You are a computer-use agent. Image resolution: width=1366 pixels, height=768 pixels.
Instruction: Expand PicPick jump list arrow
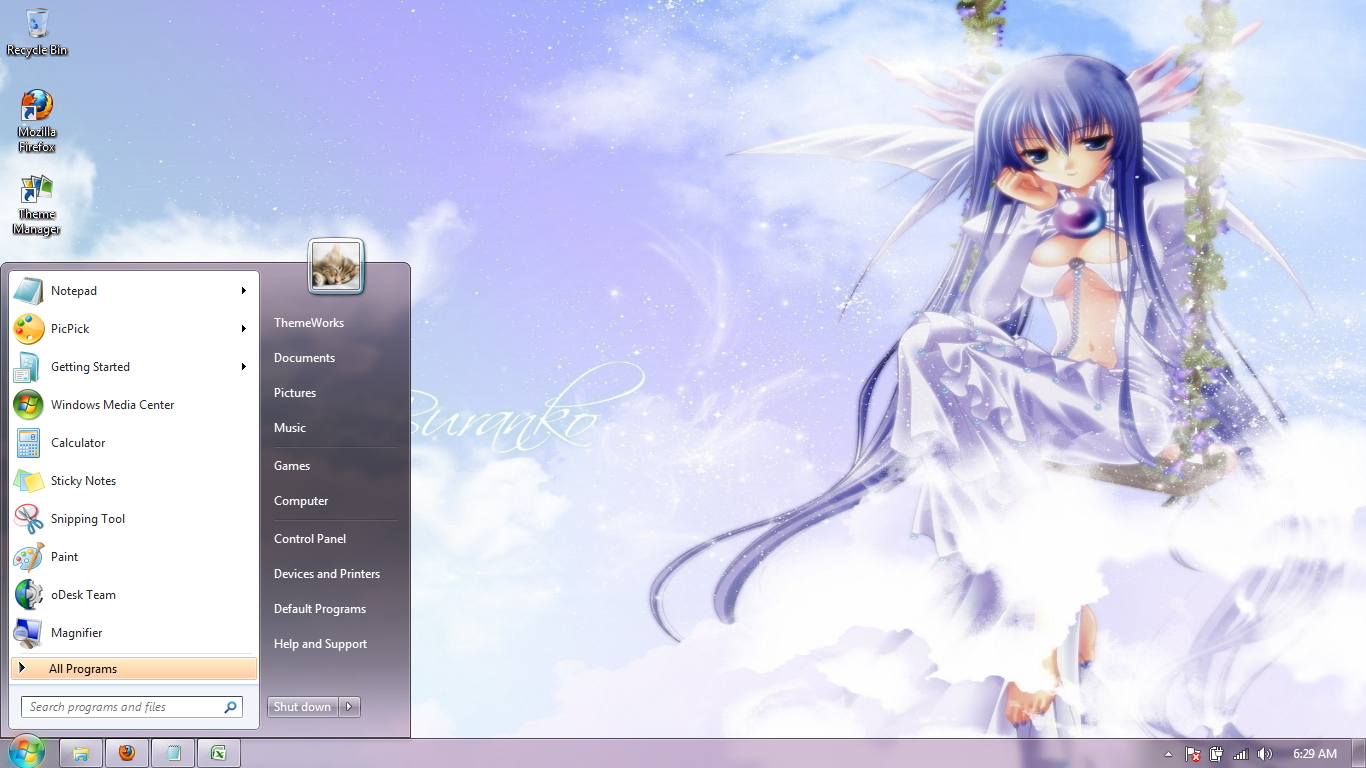(243, 329)
